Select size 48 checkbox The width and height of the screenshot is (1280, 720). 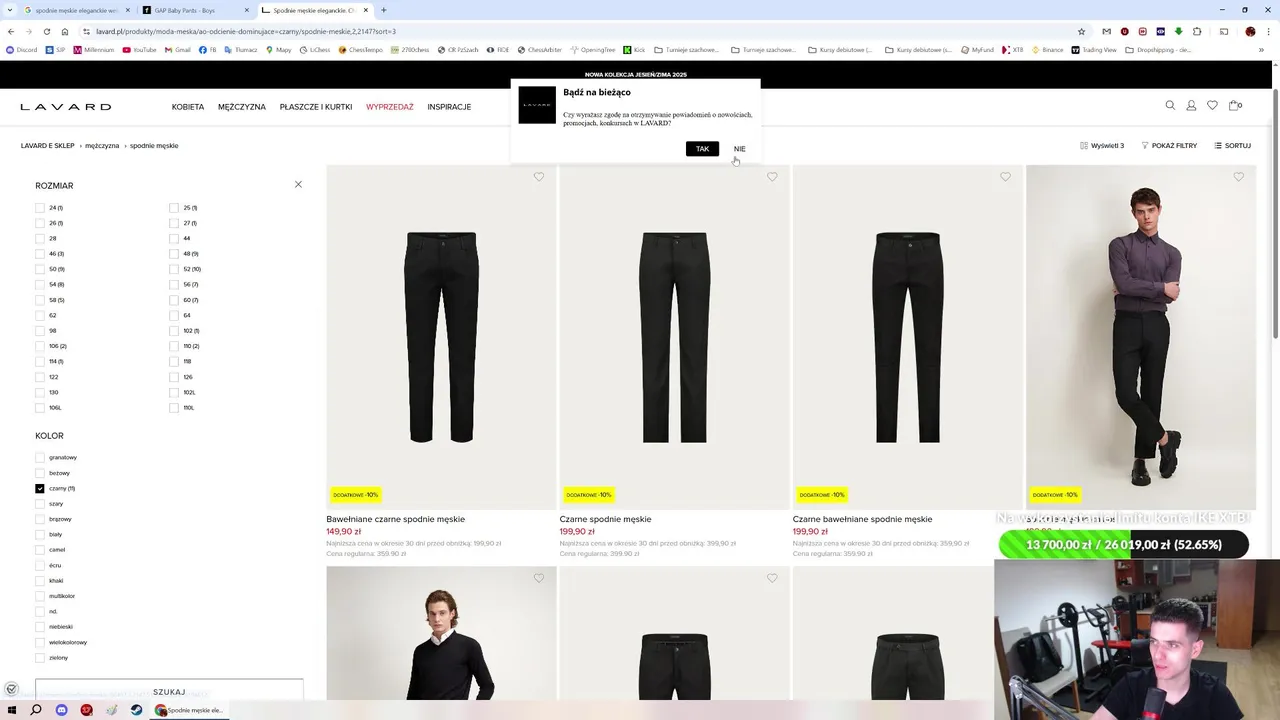point(174,254)
